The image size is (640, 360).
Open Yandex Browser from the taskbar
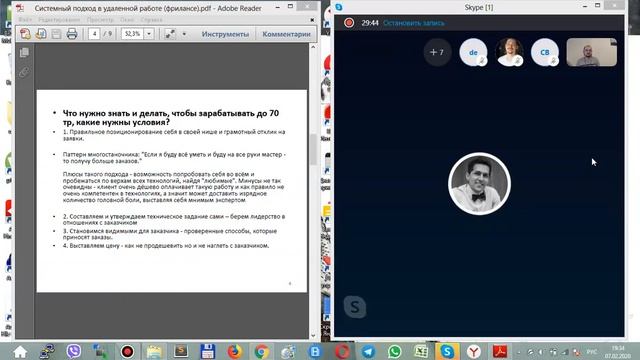(473, 351)
